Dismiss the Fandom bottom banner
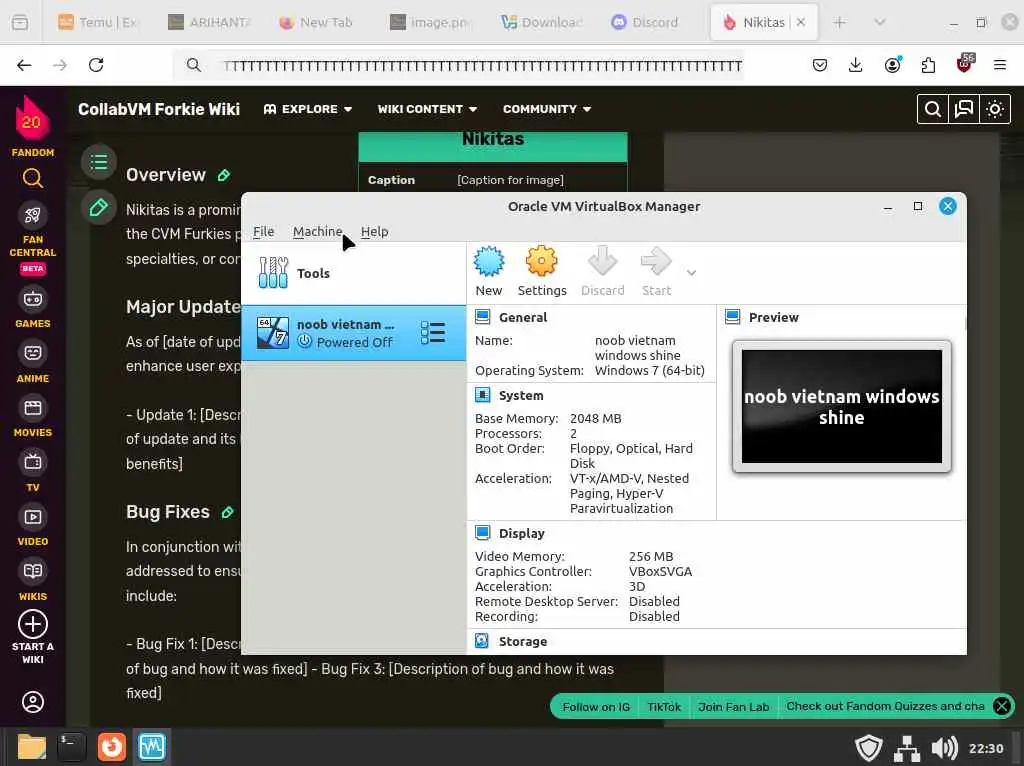This screenshot has width=1024, height=766. [x=1002, y=706]
